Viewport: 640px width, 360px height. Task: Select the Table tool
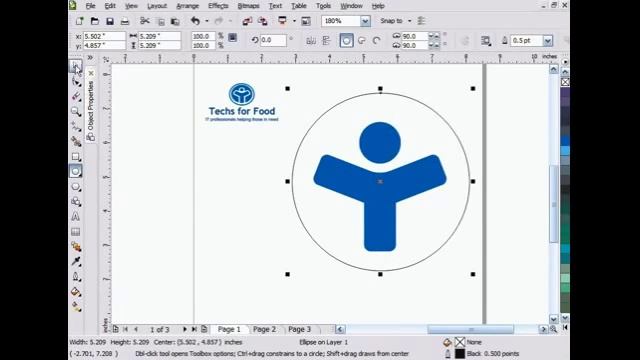pos(76,232)
